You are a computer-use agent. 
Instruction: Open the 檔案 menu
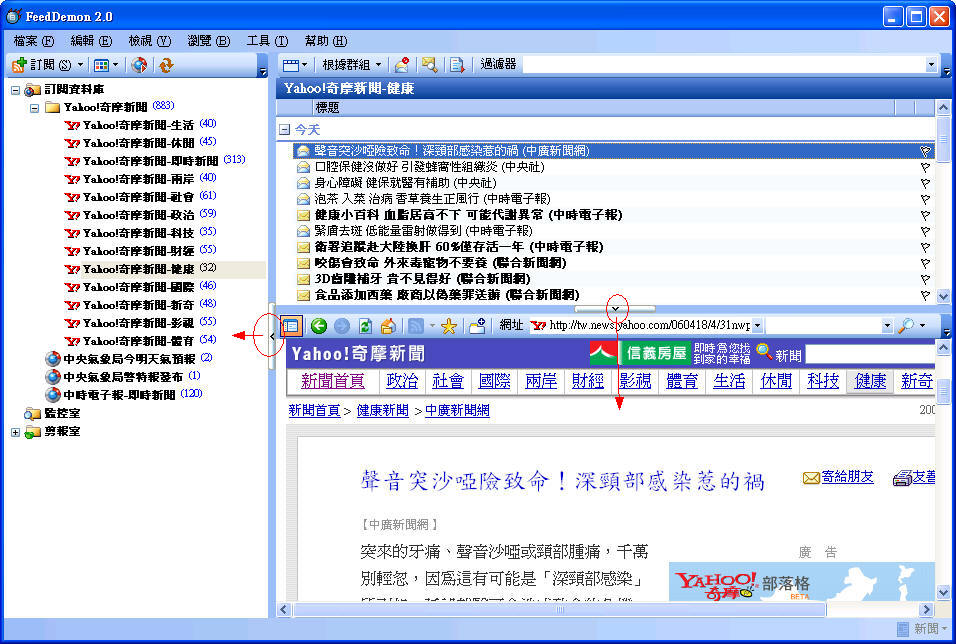pyautogui.click(x=34, y=41)
